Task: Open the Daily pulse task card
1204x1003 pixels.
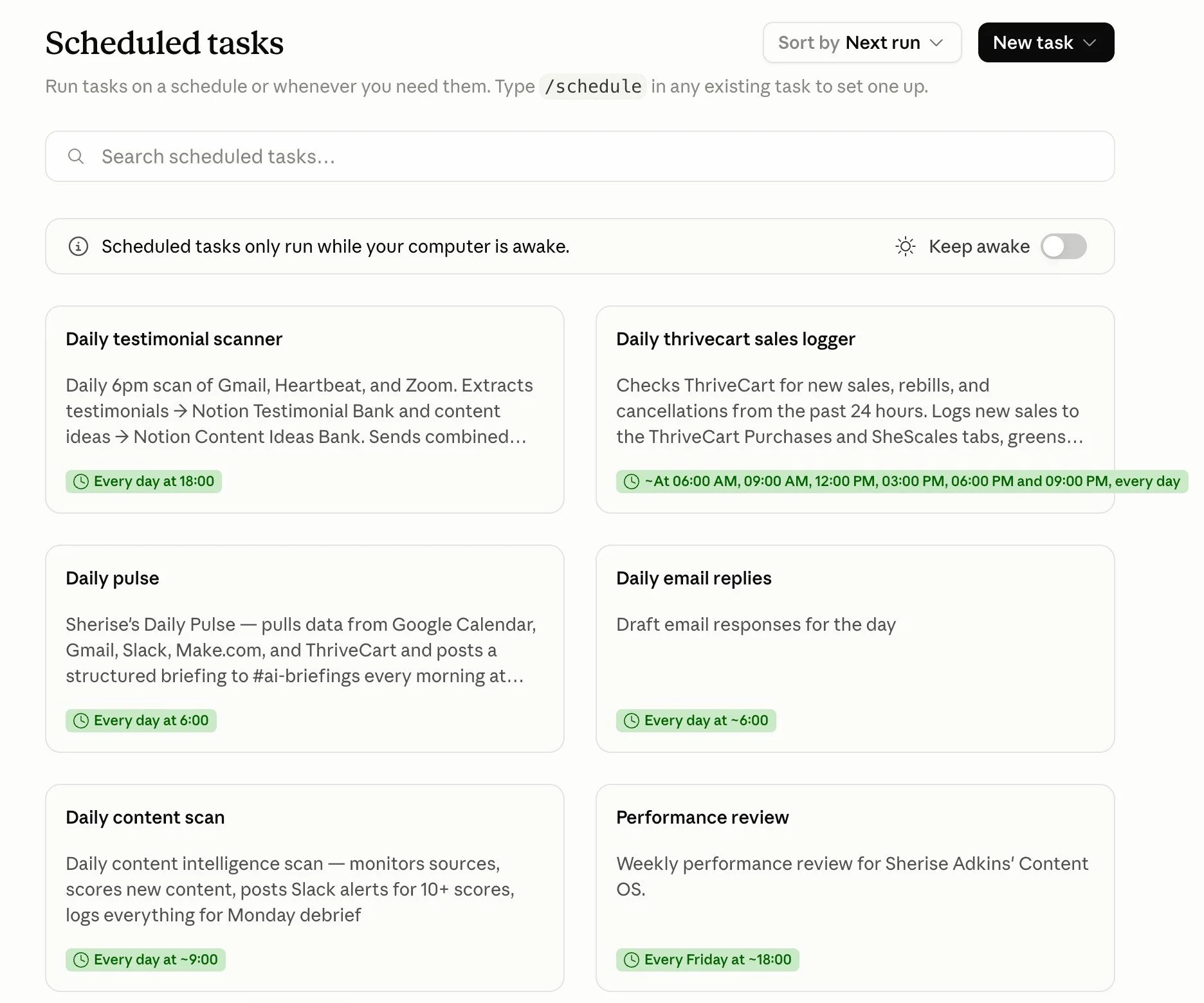Action: pyautogui.click(x=304, y=649)
